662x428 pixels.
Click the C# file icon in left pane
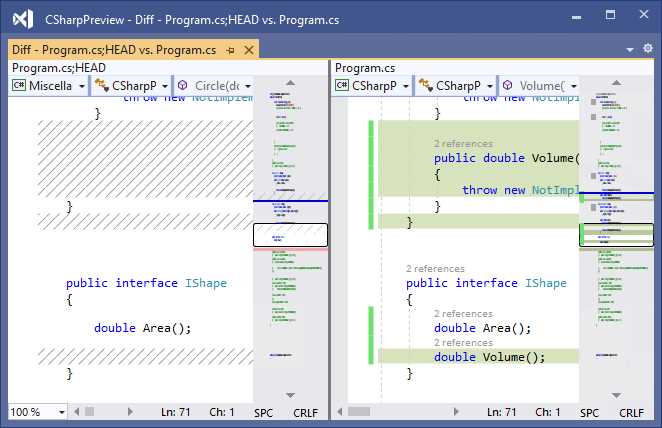pos(19,85)
